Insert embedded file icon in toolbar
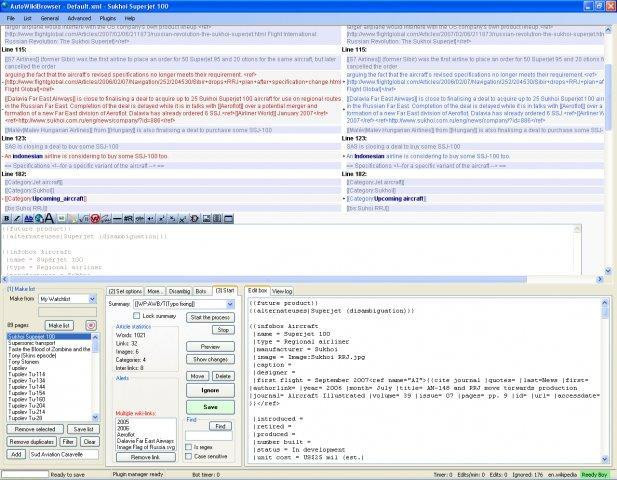 pyautogui.click(x=62, y=218)
